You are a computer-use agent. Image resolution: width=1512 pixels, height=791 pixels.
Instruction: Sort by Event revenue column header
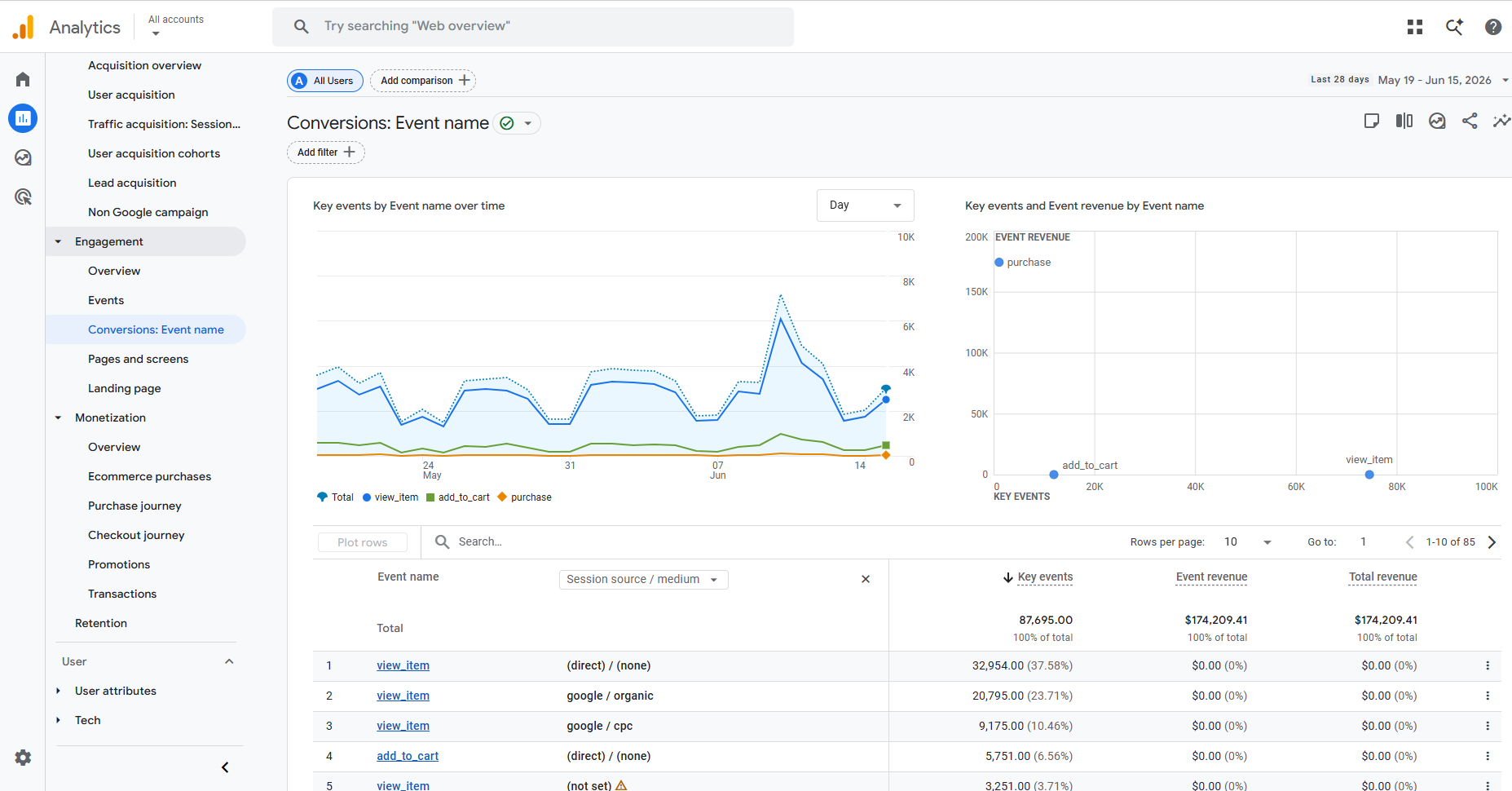click(1211, 577)
